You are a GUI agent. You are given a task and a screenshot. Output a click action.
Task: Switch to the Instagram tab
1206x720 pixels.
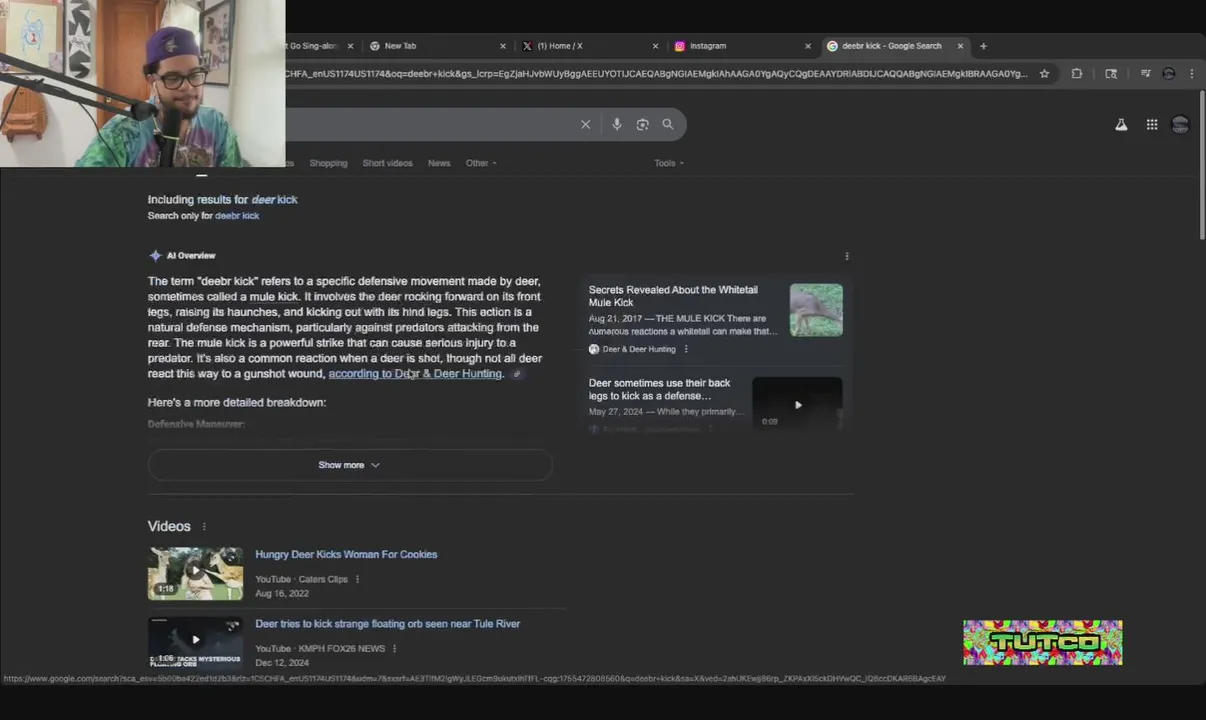[x=740, y=46]
